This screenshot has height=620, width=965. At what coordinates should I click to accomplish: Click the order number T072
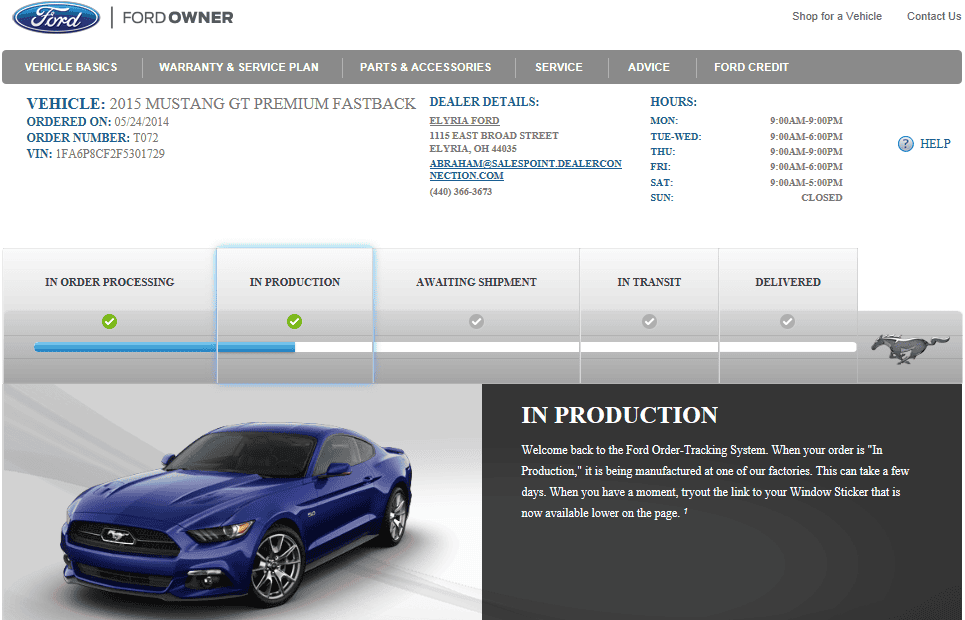click(146, 138)
